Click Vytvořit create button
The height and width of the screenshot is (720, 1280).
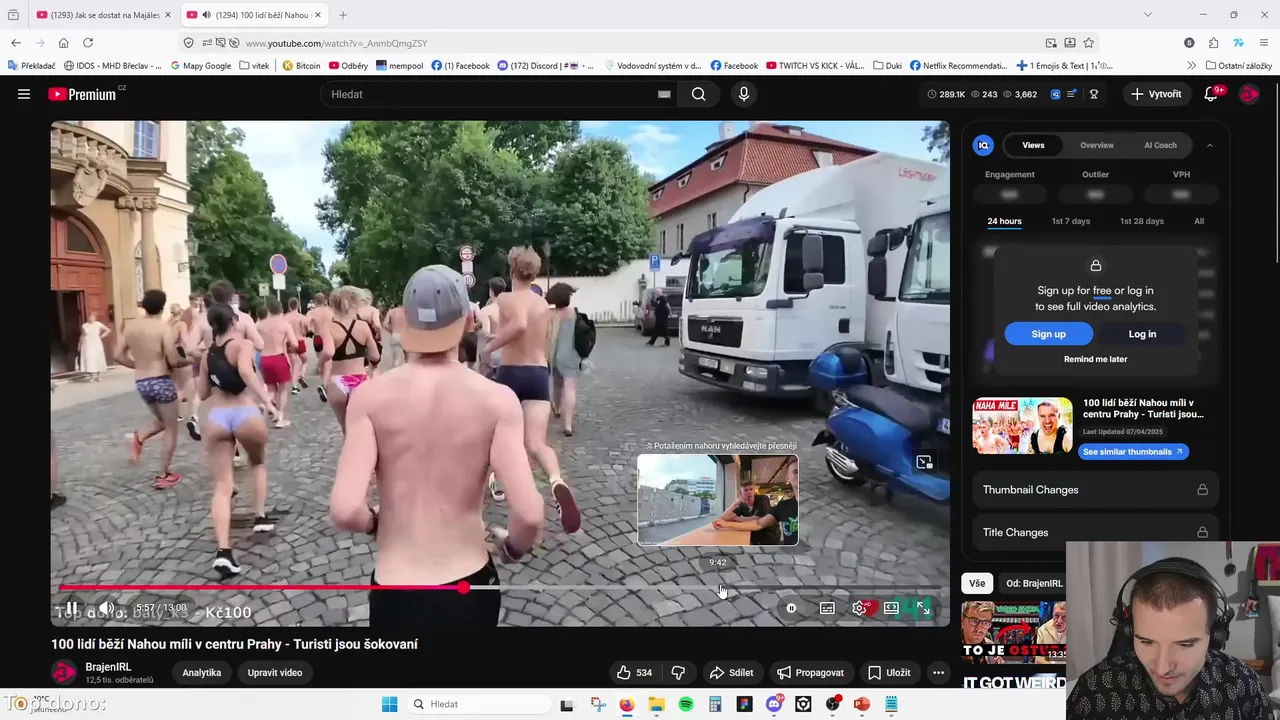pyautogui.click(x=1156, y=94)
